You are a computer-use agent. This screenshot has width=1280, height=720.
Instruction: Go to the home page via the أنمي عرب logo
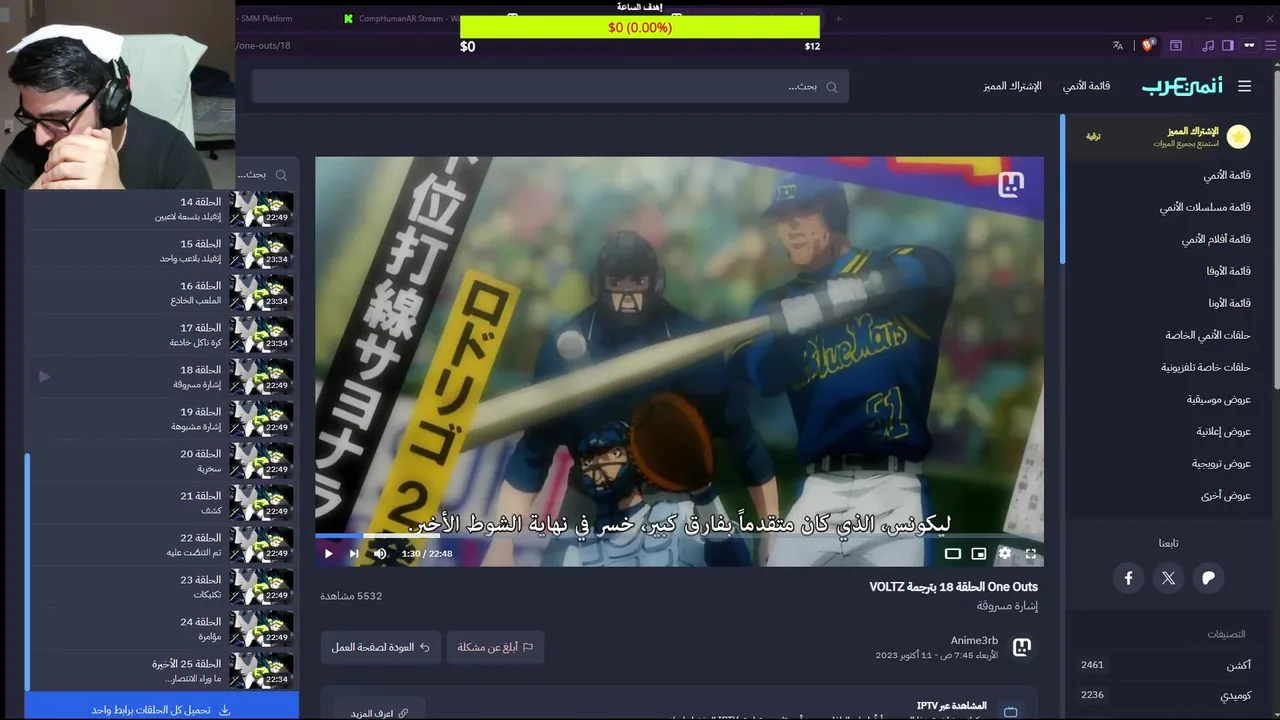[x=1182, y=86]
